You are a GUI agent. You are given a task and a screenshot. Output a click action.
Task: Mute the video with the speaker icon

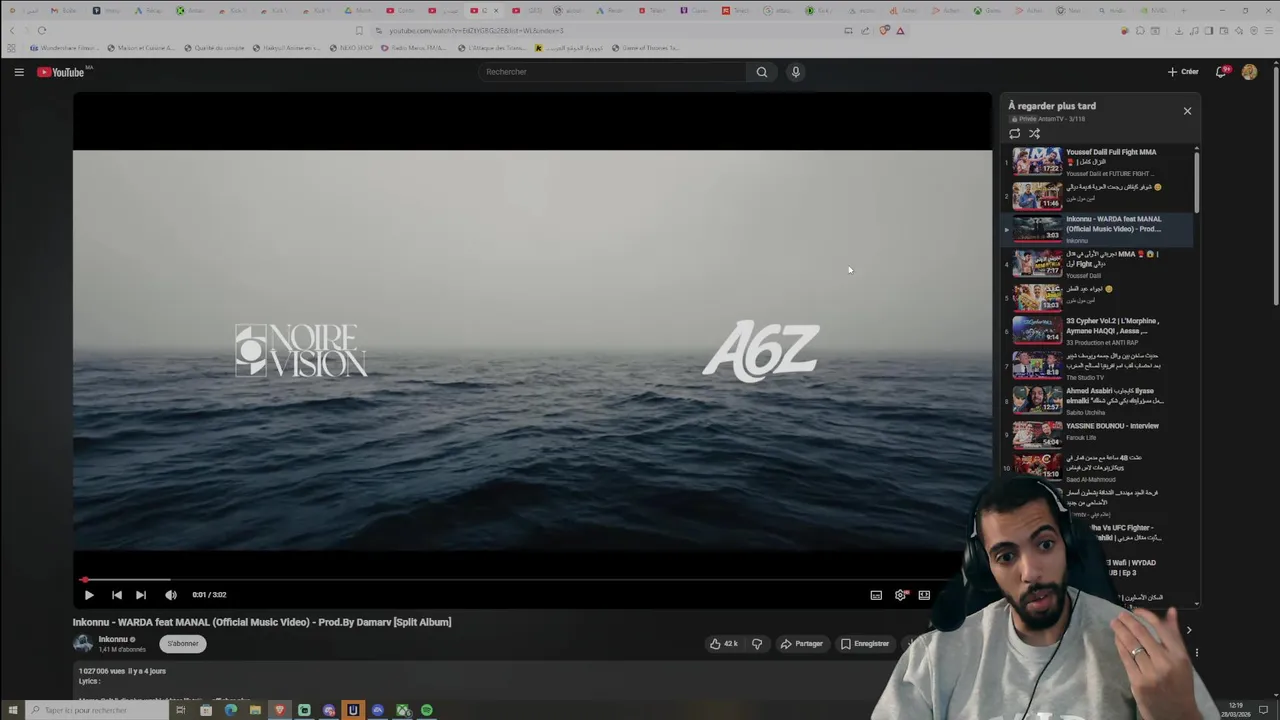[171, 595]
